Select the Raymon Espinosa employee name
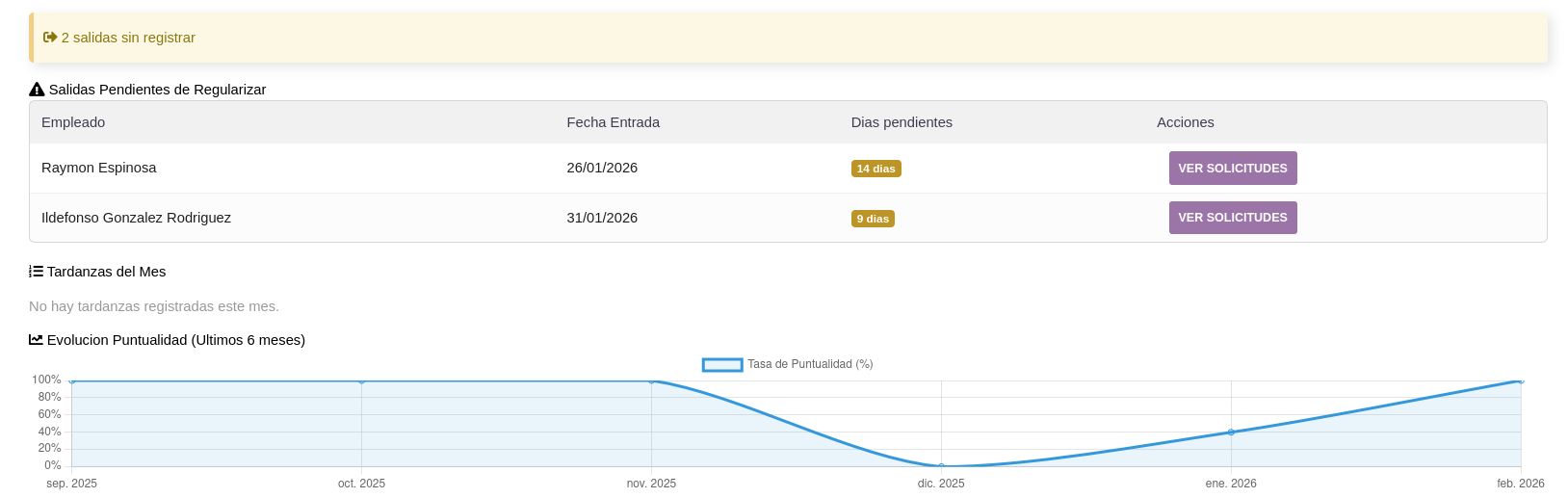Viewport: 1568px width, 498px height. click(98, 168)
